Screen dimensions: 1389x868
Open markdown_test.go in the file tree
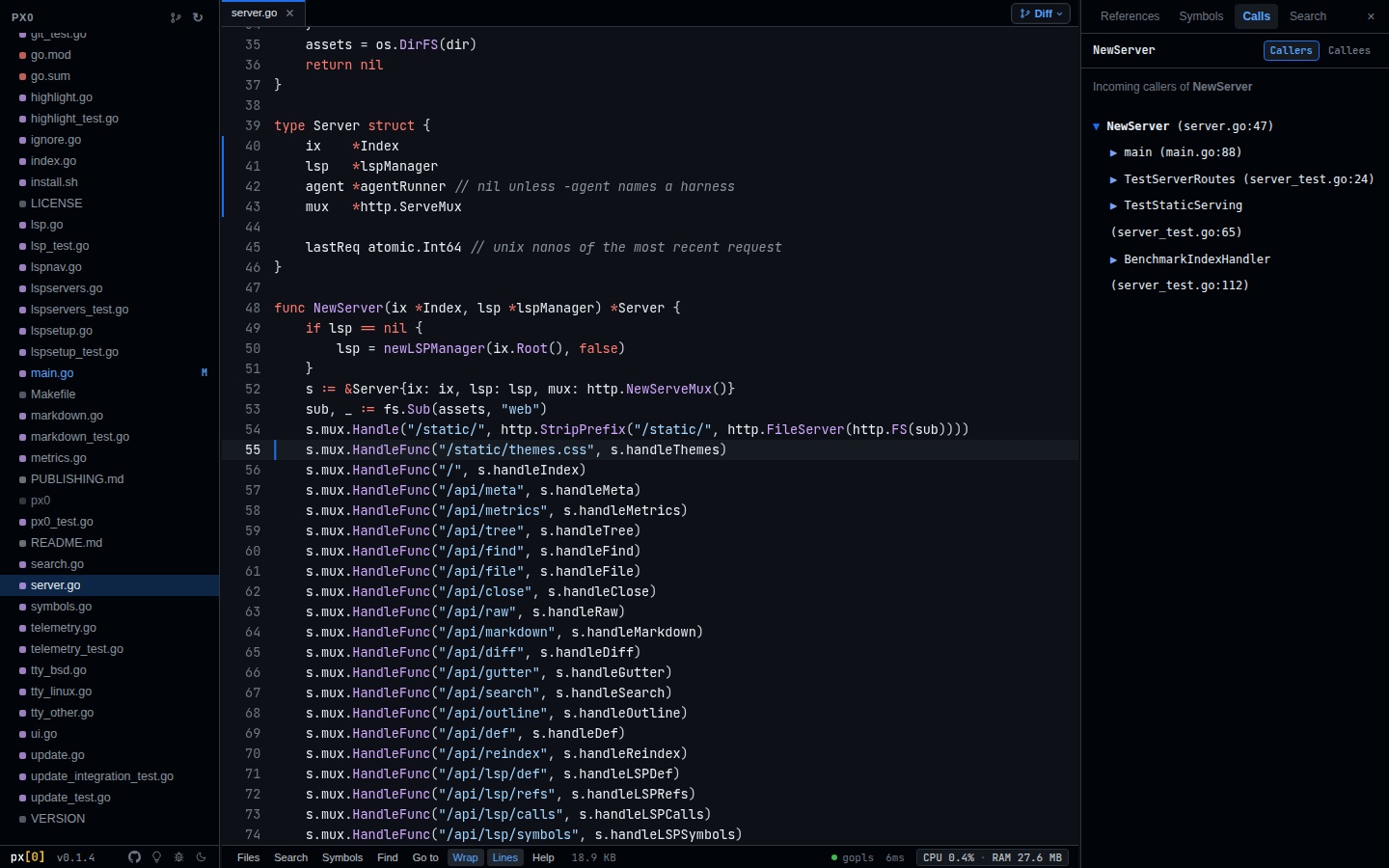(109, 437)
